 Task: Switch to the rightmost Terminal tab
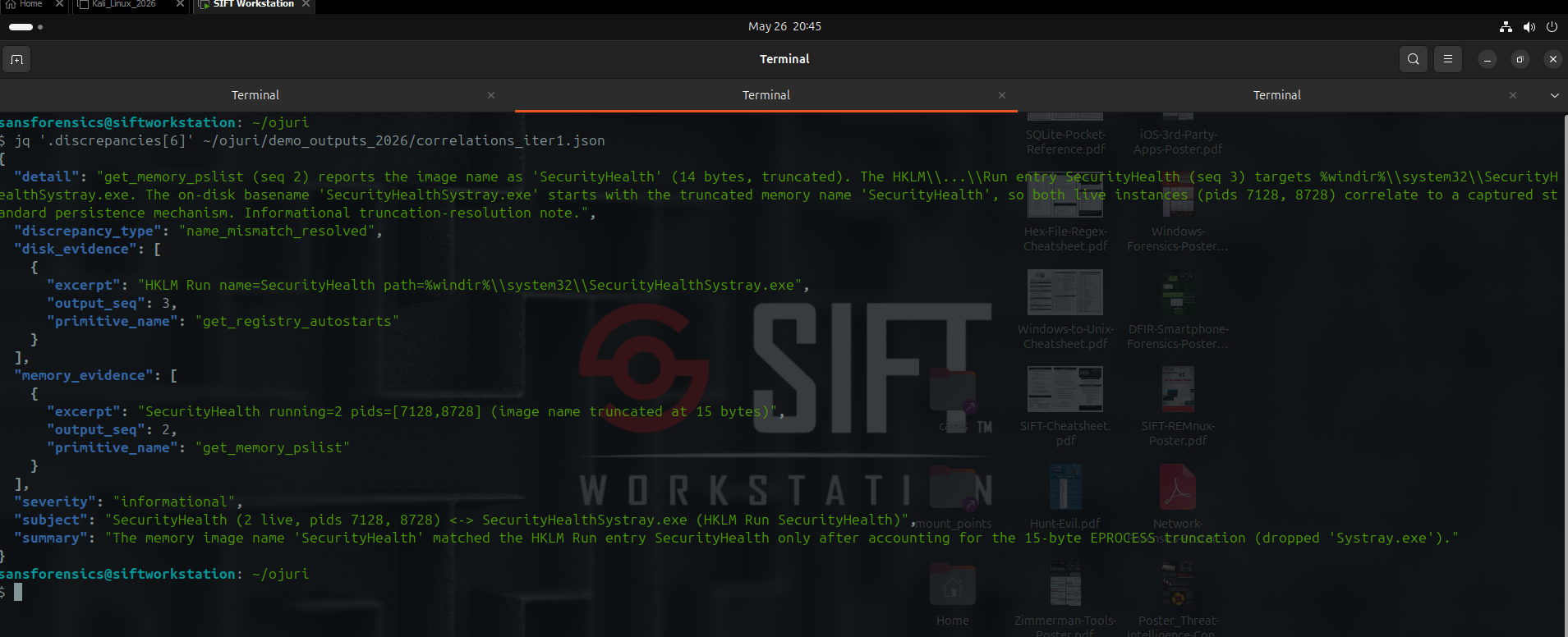1277,95
